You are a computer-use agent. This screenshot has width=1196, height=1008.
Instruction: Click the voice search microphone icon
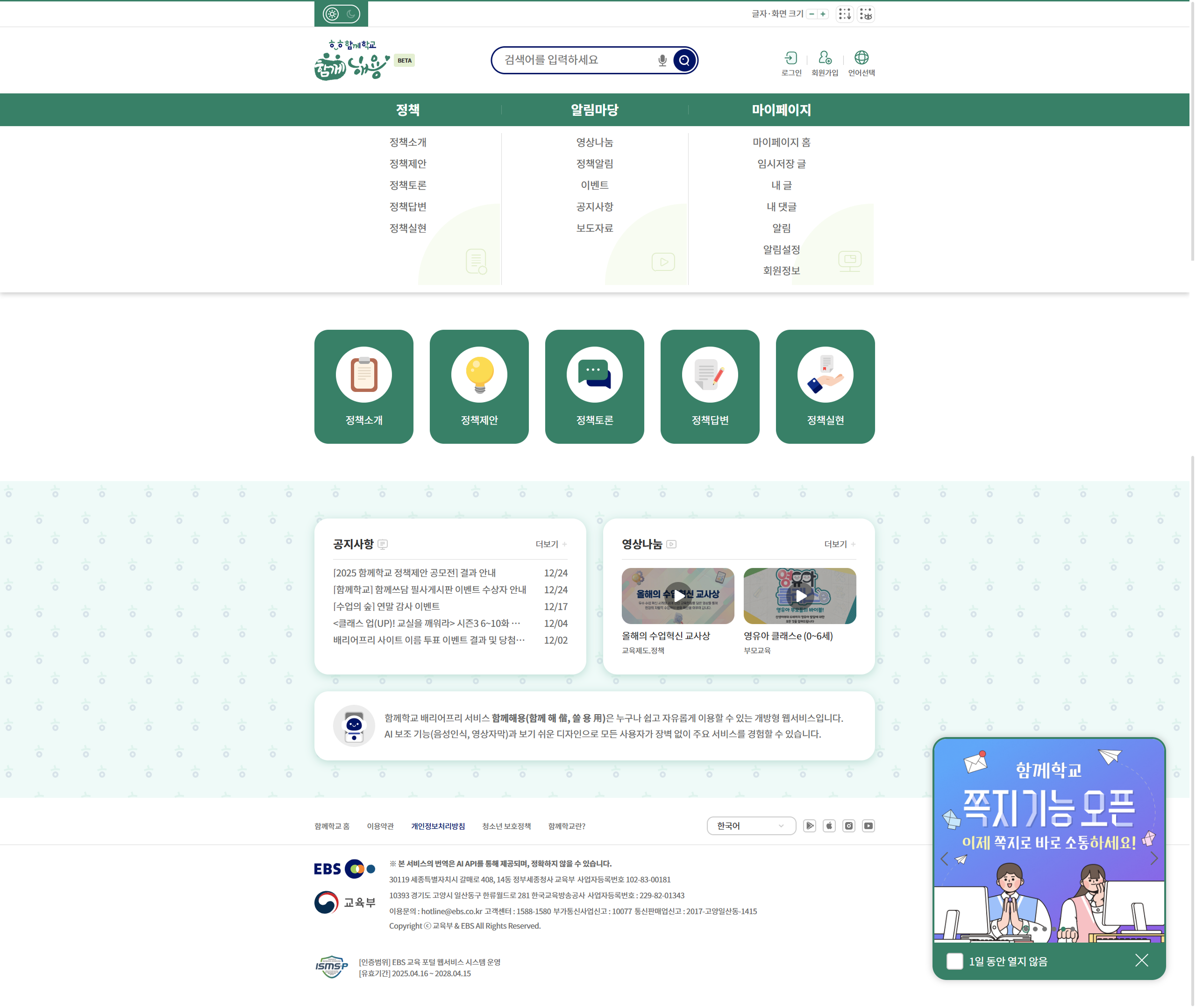tap(662, 60)
